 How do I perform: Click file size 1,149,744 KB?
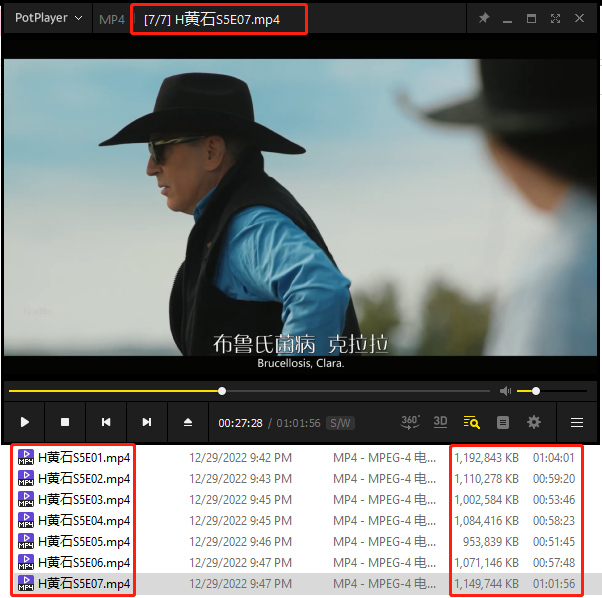486,583
